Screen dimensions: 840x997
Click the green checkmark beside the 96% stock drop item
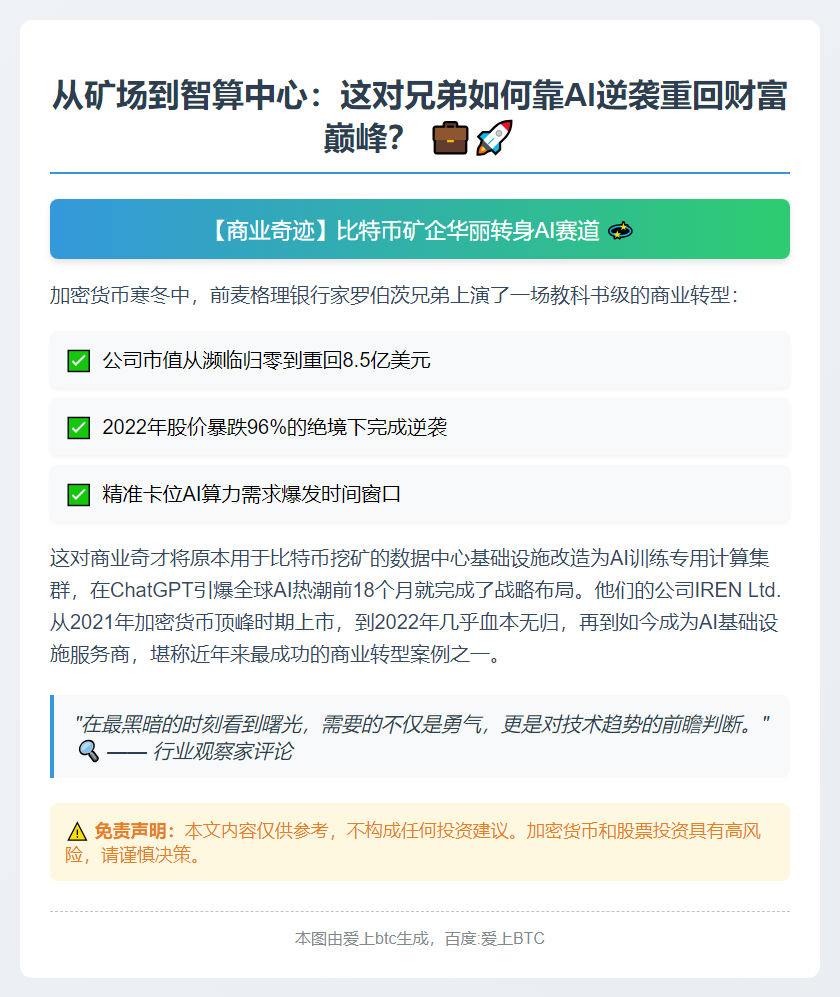pyautogui.click(x=79, y=427)
